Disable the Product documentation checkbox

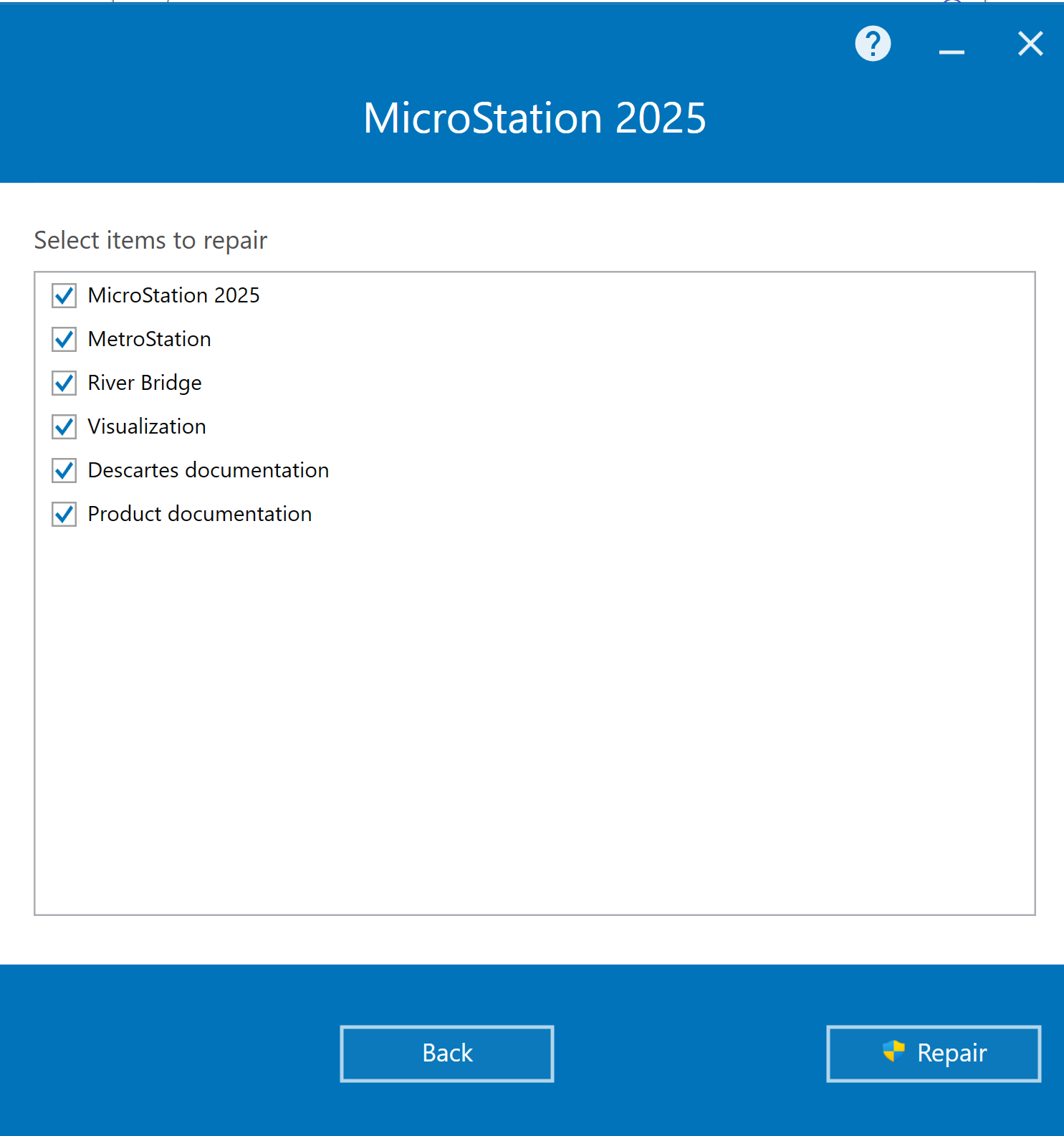(x=64, y=514)
